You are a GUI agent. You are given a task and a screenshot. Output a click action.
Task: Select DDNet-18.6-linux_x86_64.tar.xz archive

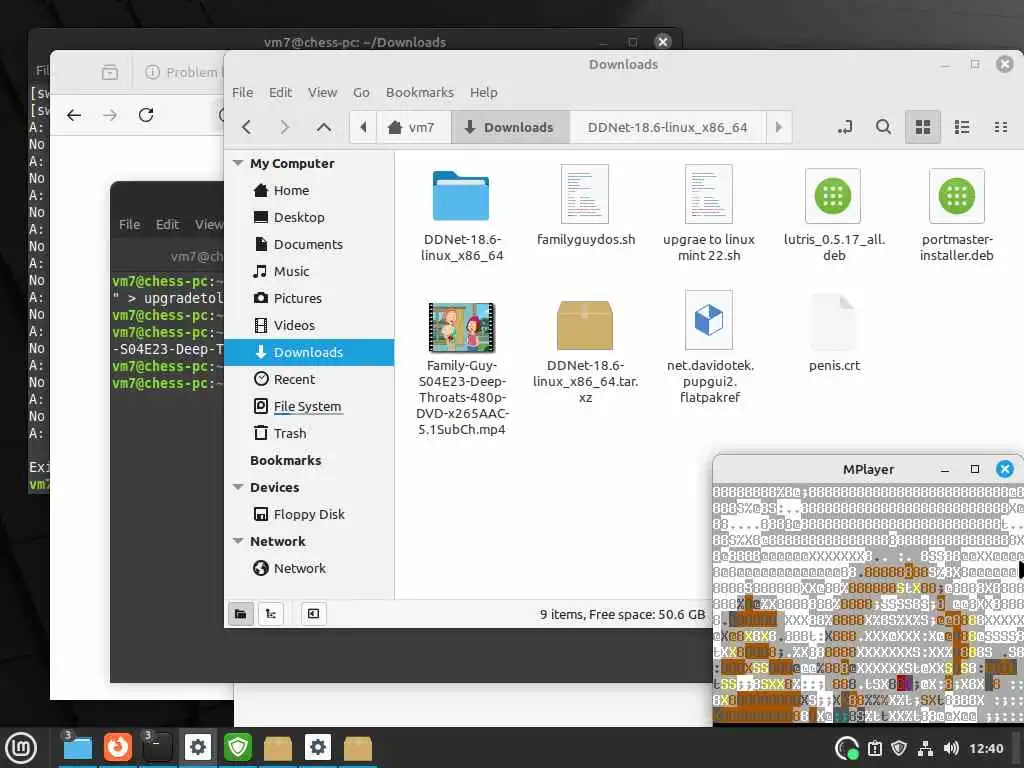tap(585, 325)
